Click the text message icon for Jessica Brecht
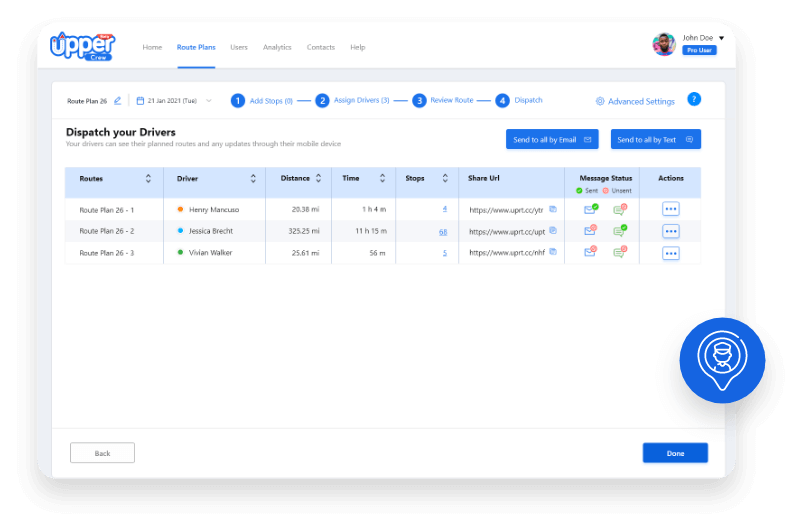The height and width of the screenshot is (531, 803). [x=620, y=230]
